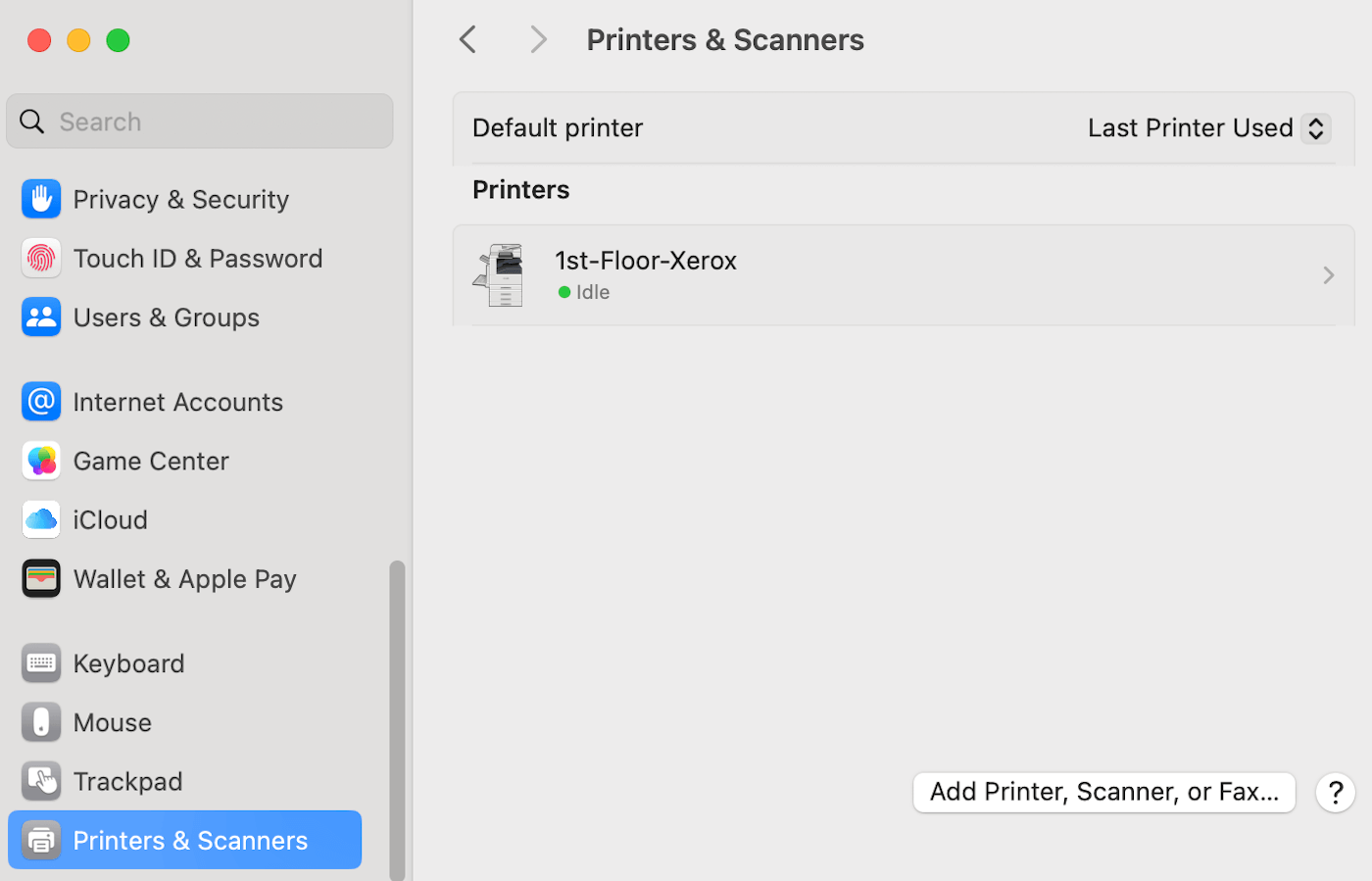
Task: Go forward using the forward arrow
Action: (538, 40)
